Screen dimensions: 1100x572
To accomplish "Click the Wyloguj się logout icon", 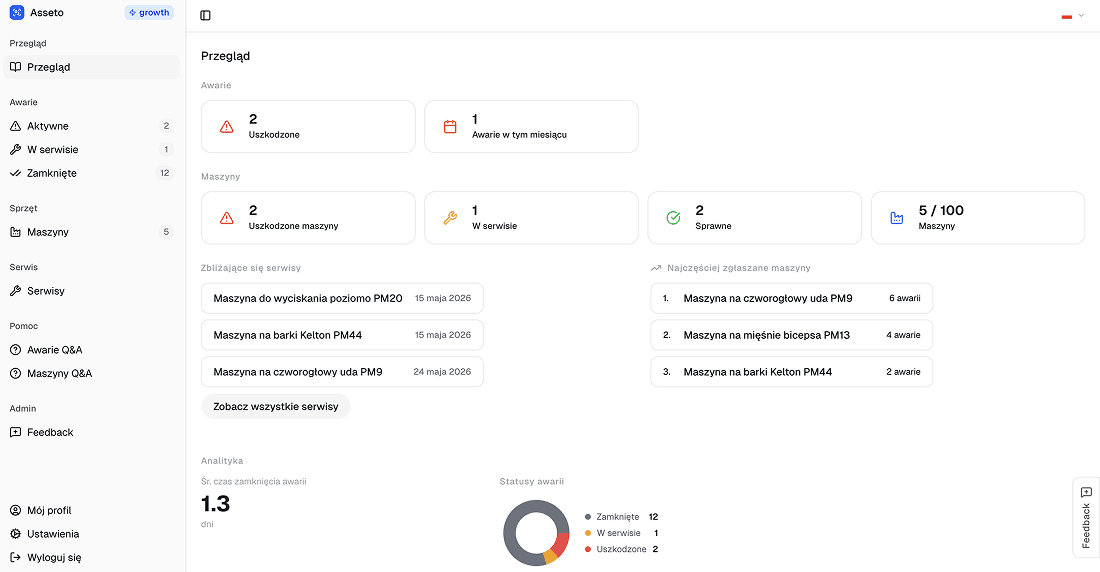I will coord(16,558).
